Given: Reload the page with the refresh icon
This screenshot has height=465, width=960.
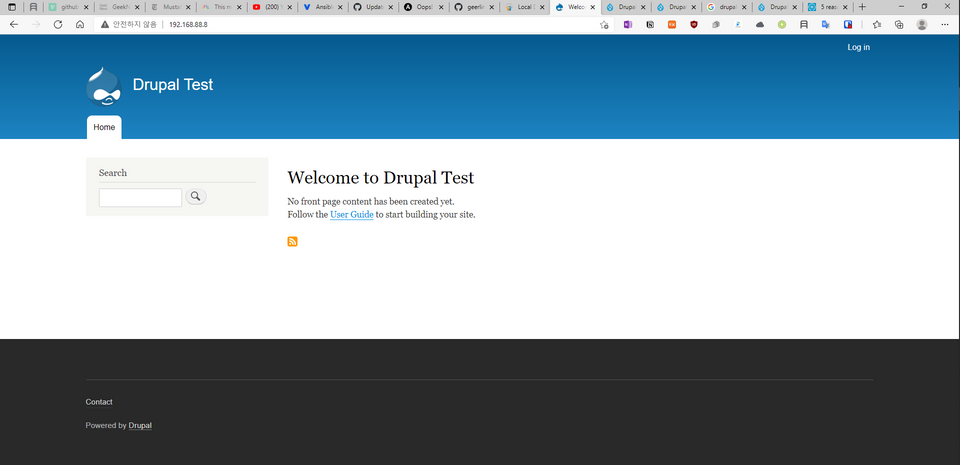Looking at the screenshot, I should coord(58,24).
